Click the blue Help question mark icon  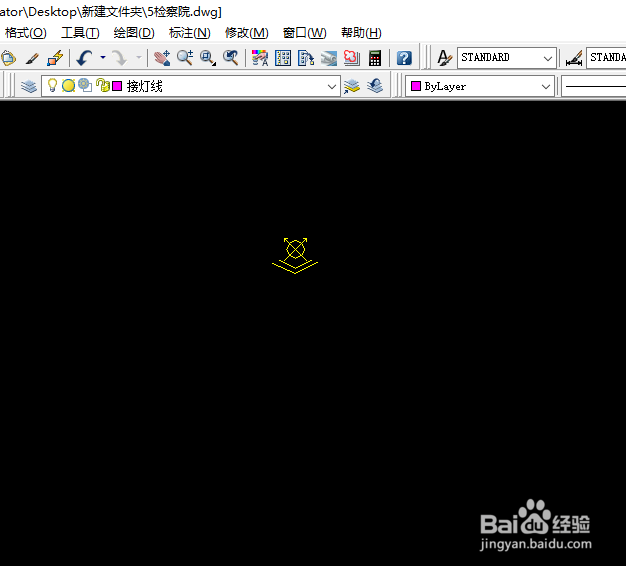(x=404, y=58)
